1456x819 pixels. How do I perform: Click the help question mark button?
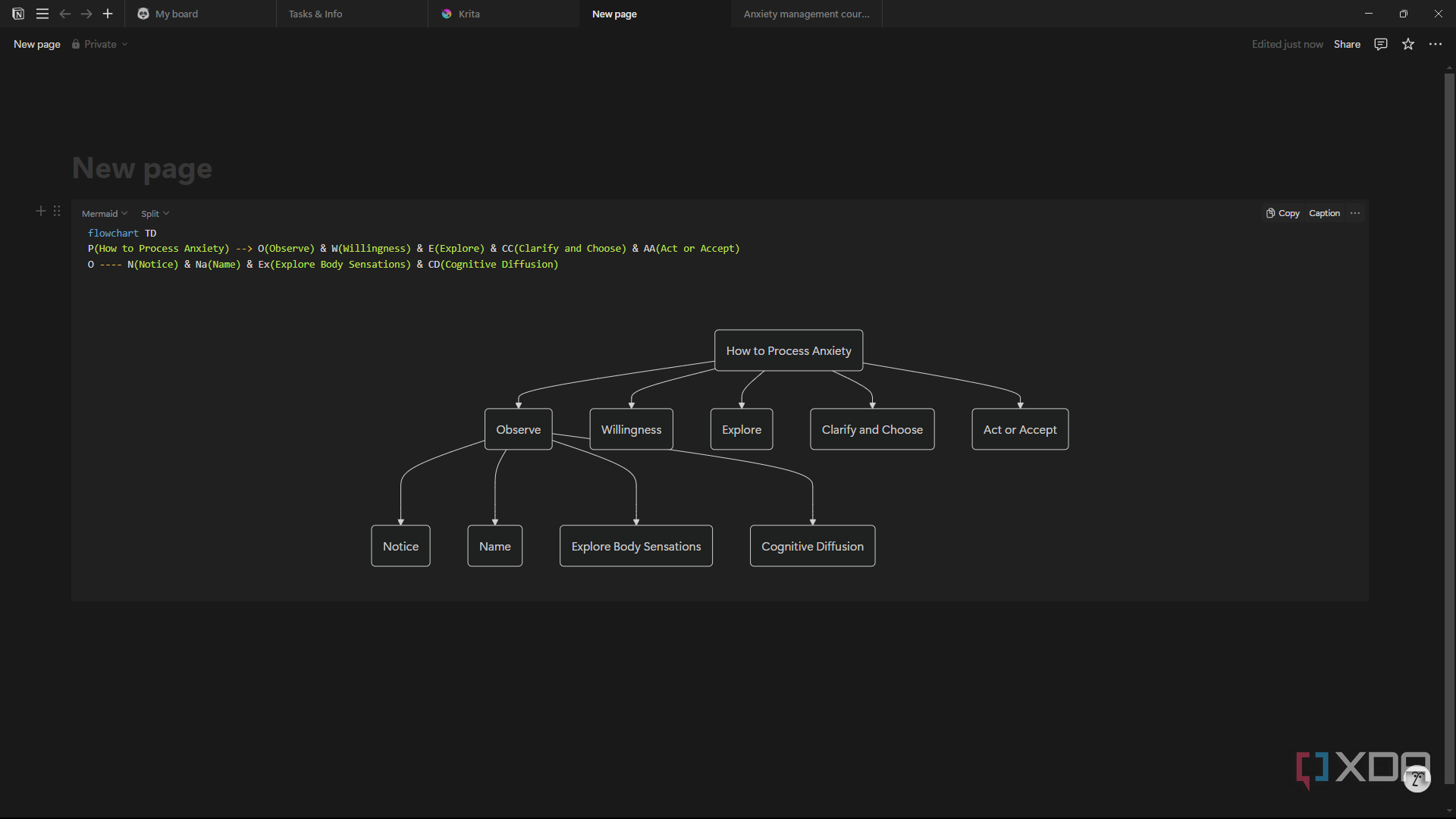coord(1417,779)
